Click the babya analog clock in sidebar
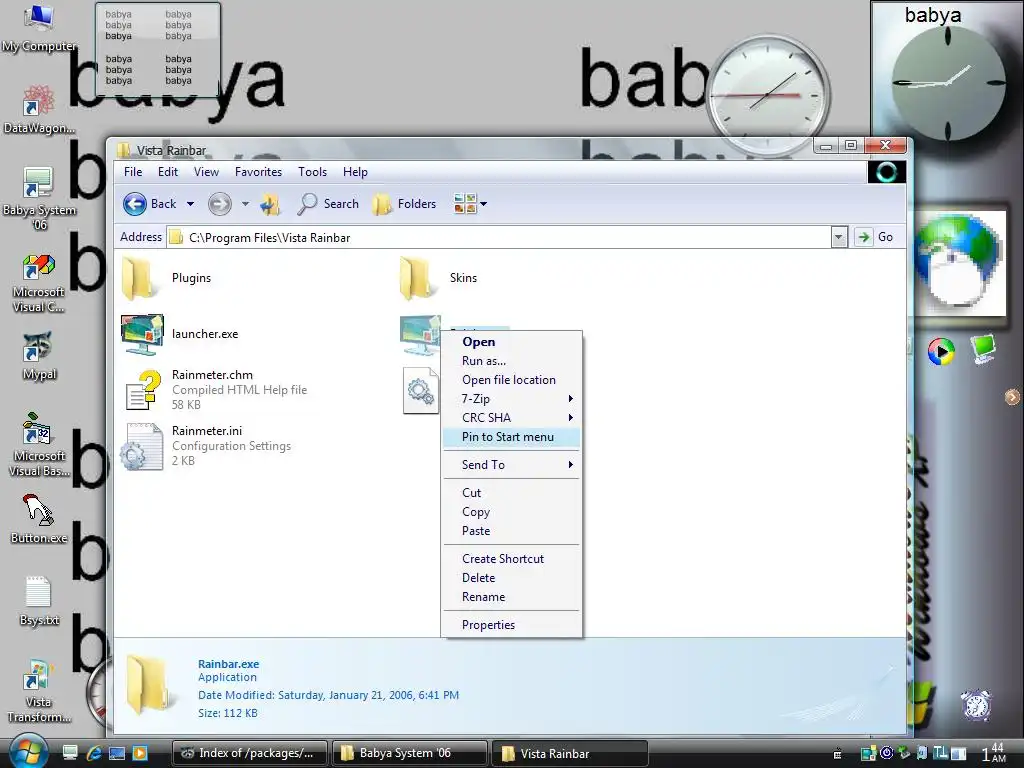The width and height of the screenshot is (1024, 768). pos(948,83)
